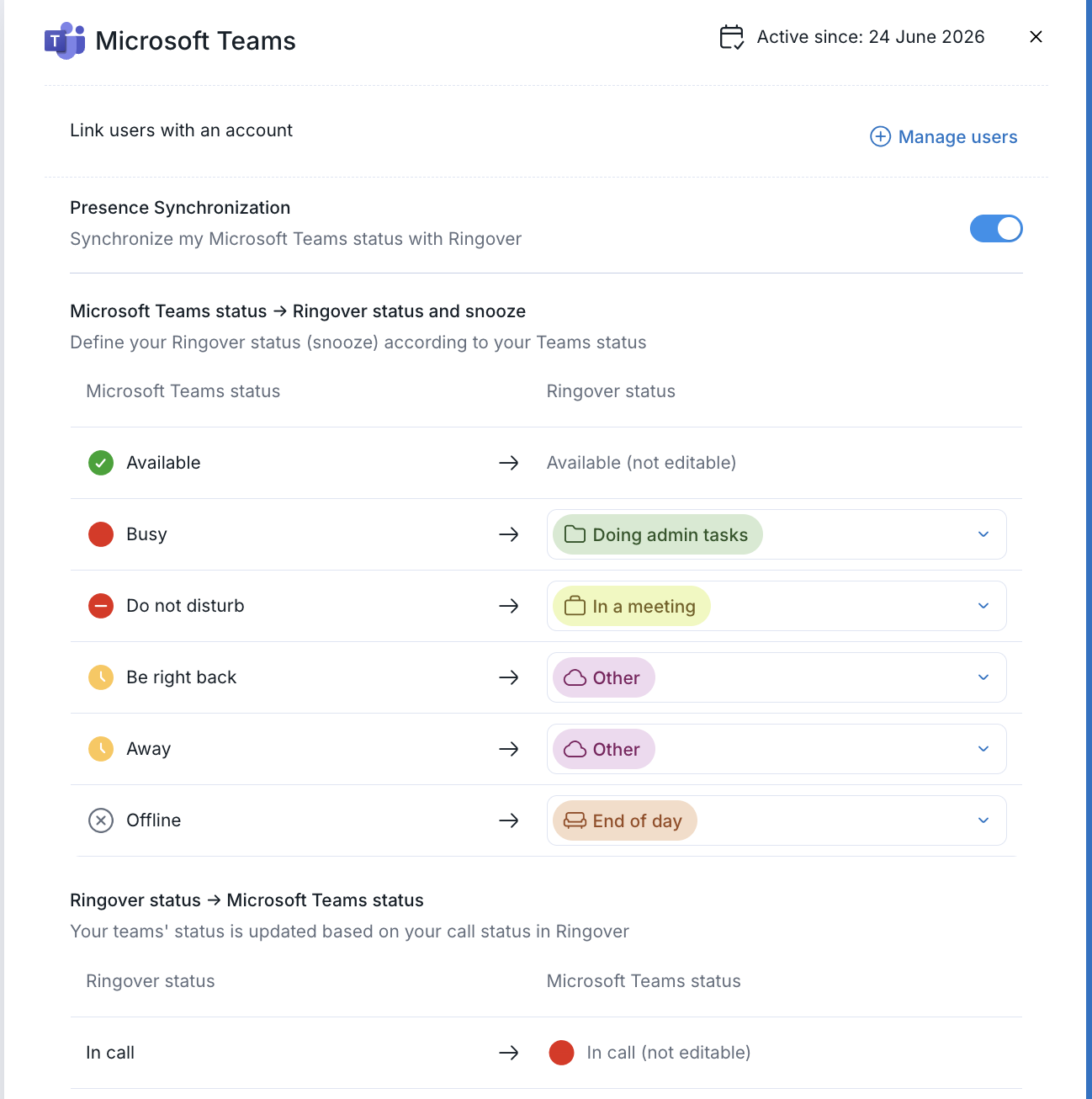Click the Other chip in Be right back row
This screenshot has height=1099, width=1092.
click(x=604, y=677)
